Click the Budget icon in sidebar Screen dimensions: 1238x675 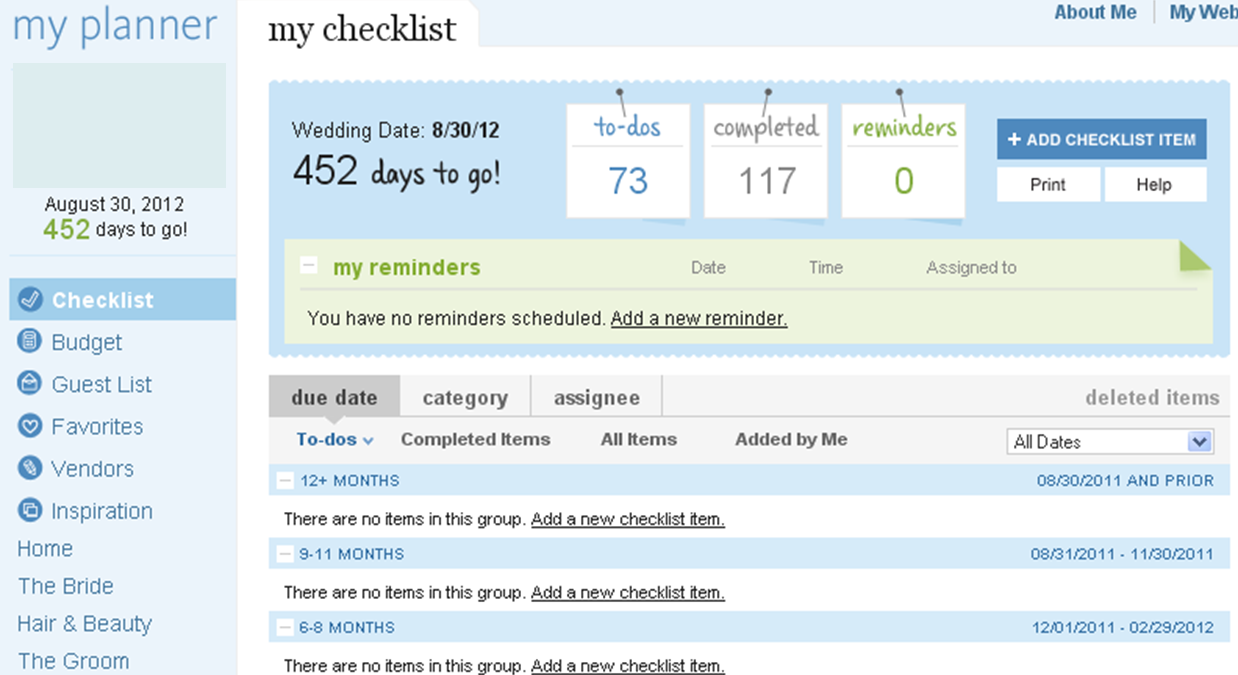click(30, 342)
